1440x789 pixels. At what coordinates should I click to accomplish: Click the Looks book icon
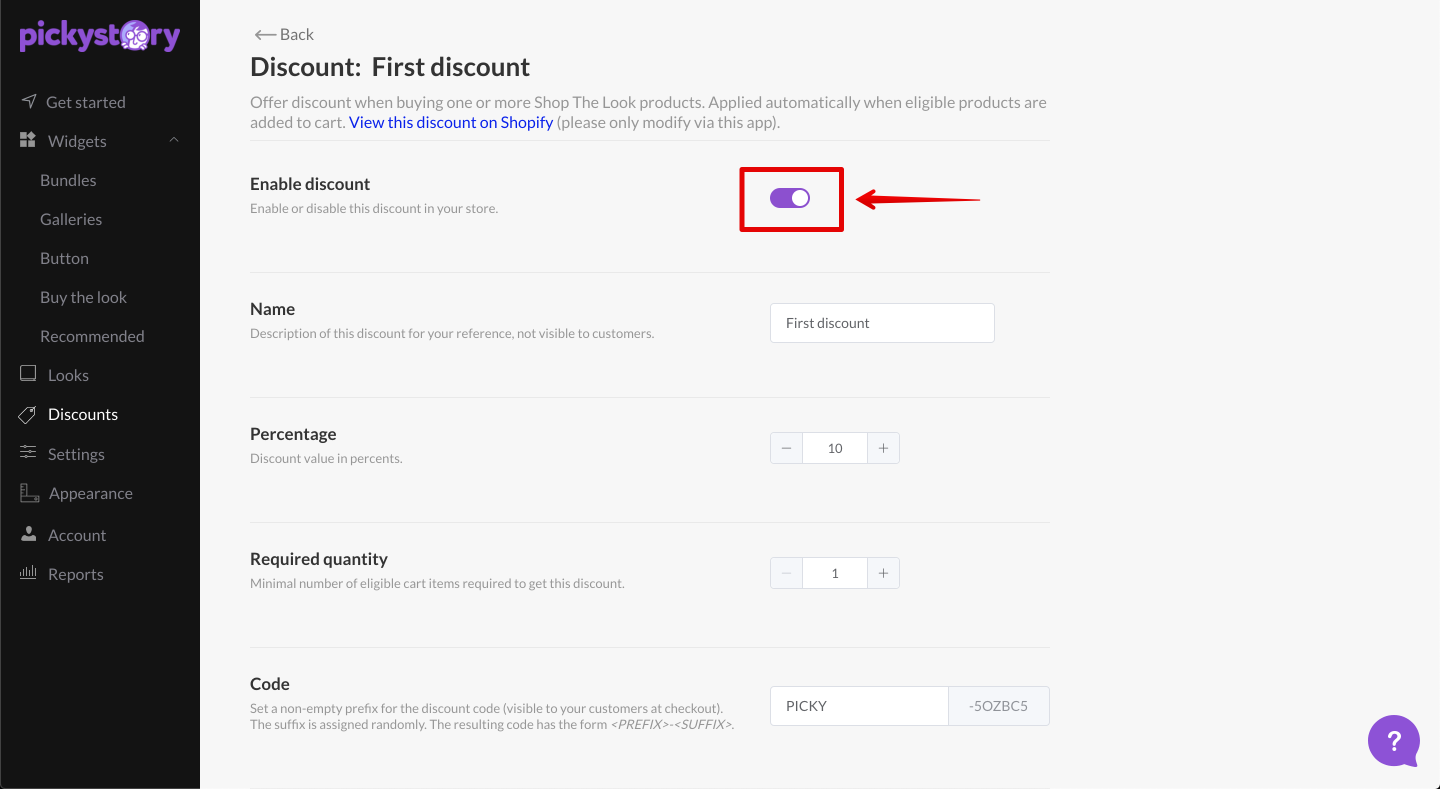pyautogui.click(x=28, y=374)
